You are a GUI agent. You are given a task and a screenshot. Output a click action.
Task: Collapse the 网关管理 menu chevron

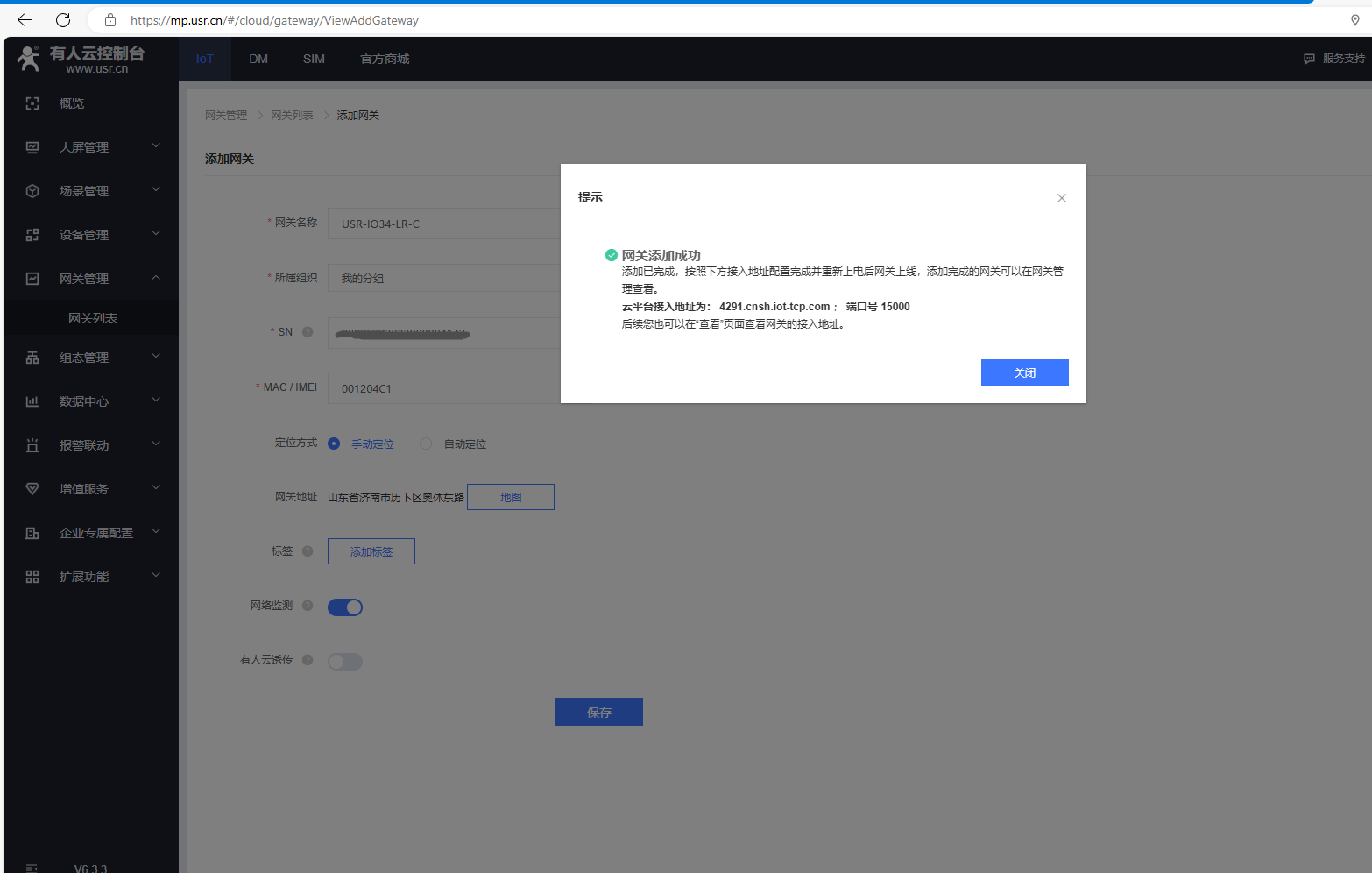point(156,278)
